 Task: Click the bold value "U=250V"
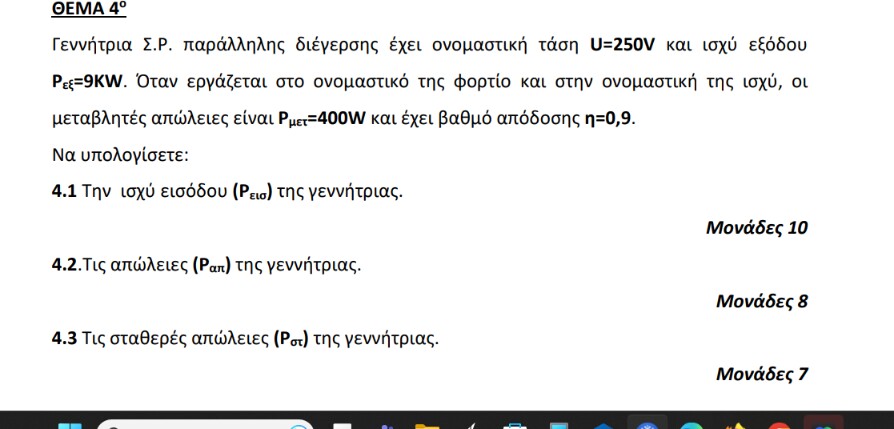pos(623,45)
